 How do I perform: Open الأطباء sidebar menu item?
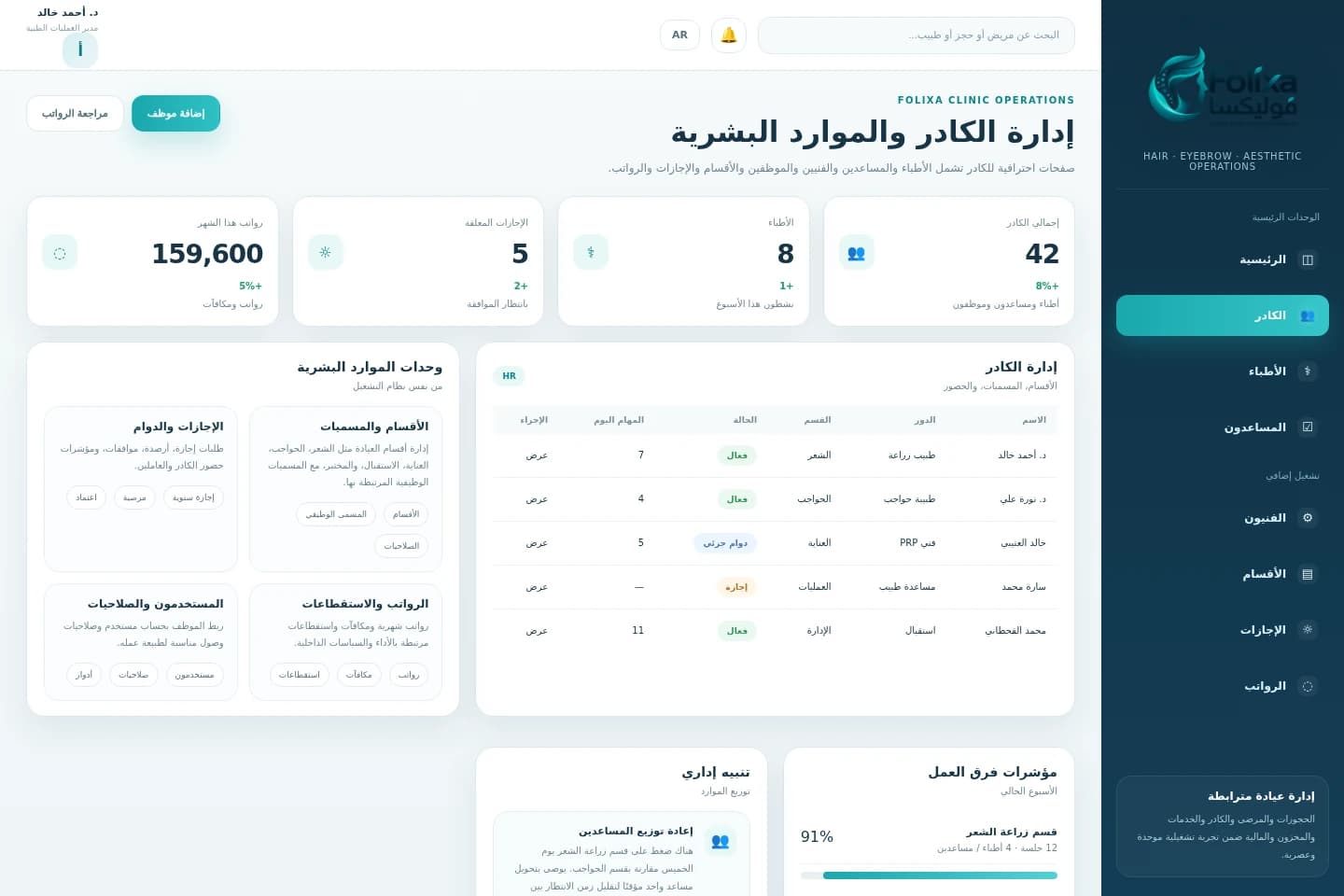click(x=1223, y=371)
